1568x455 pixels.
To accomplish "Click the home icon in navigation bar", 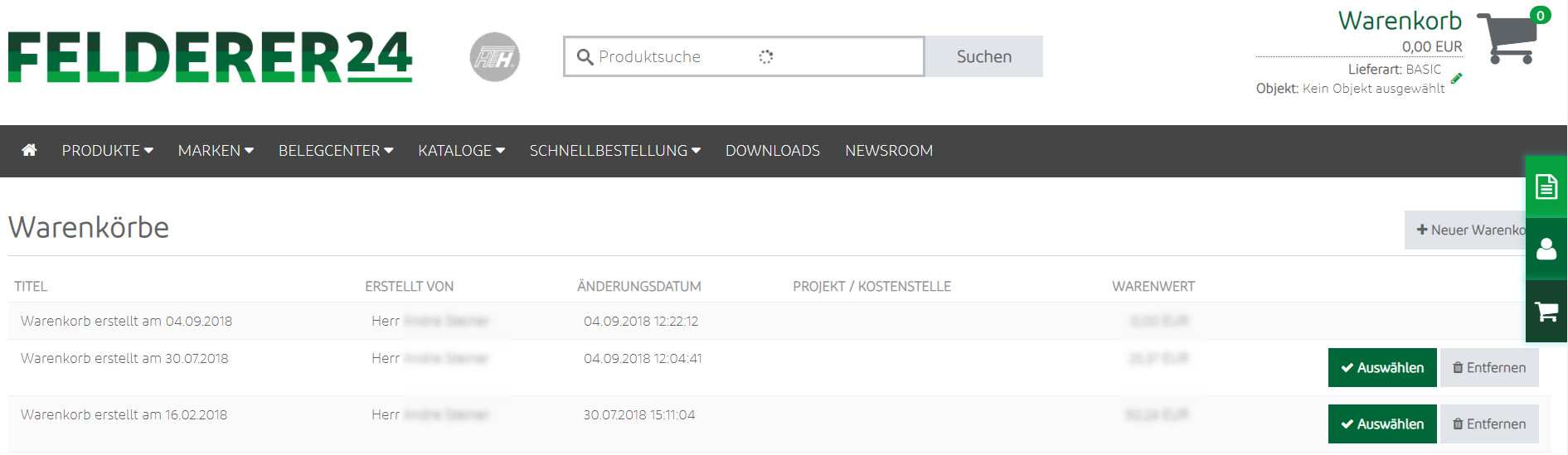I will tap(29, 150).
